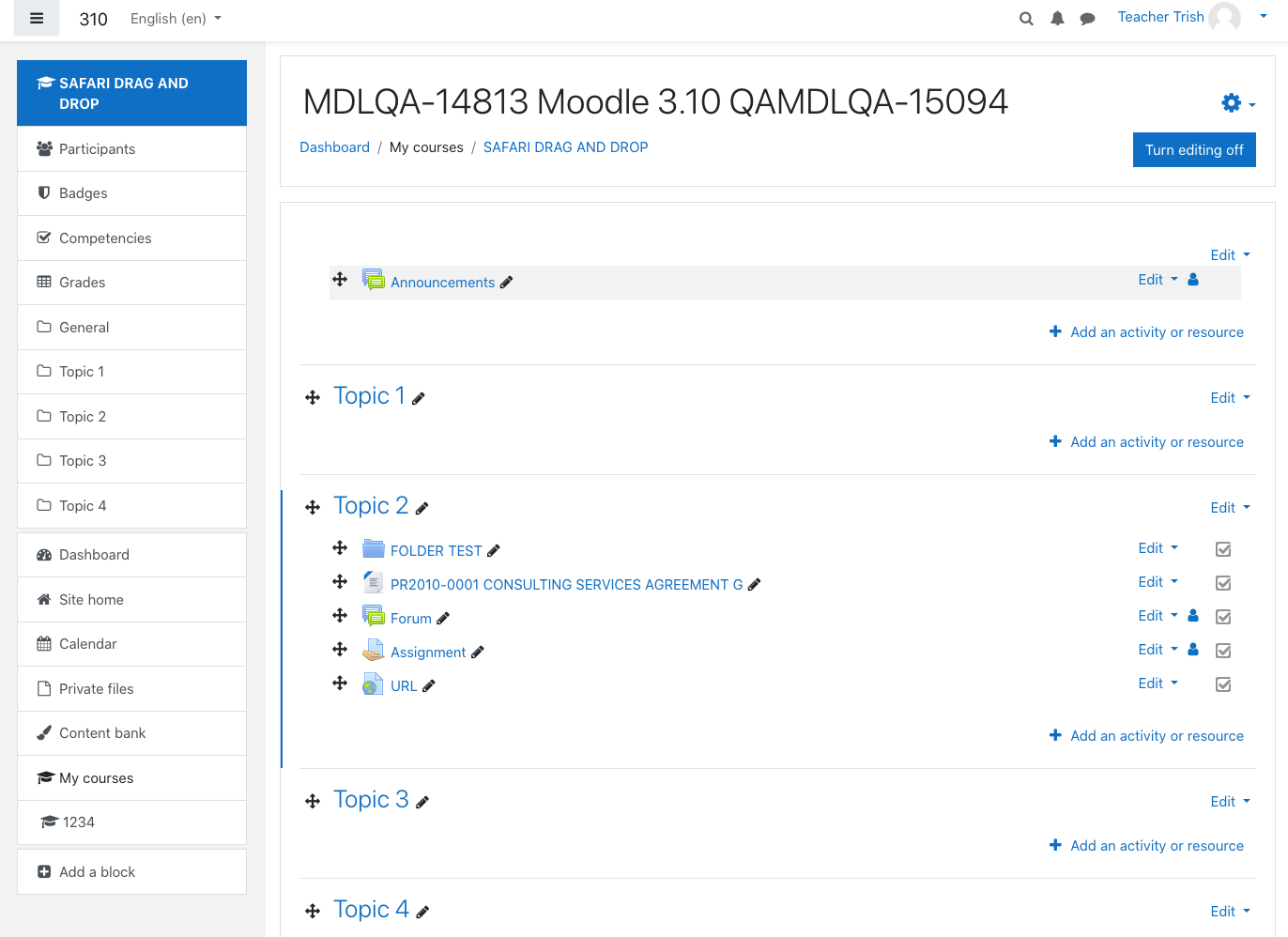Screen dimensions: 1288x937
Task: Open the notifications bell icon
Action: [1057, 19]
